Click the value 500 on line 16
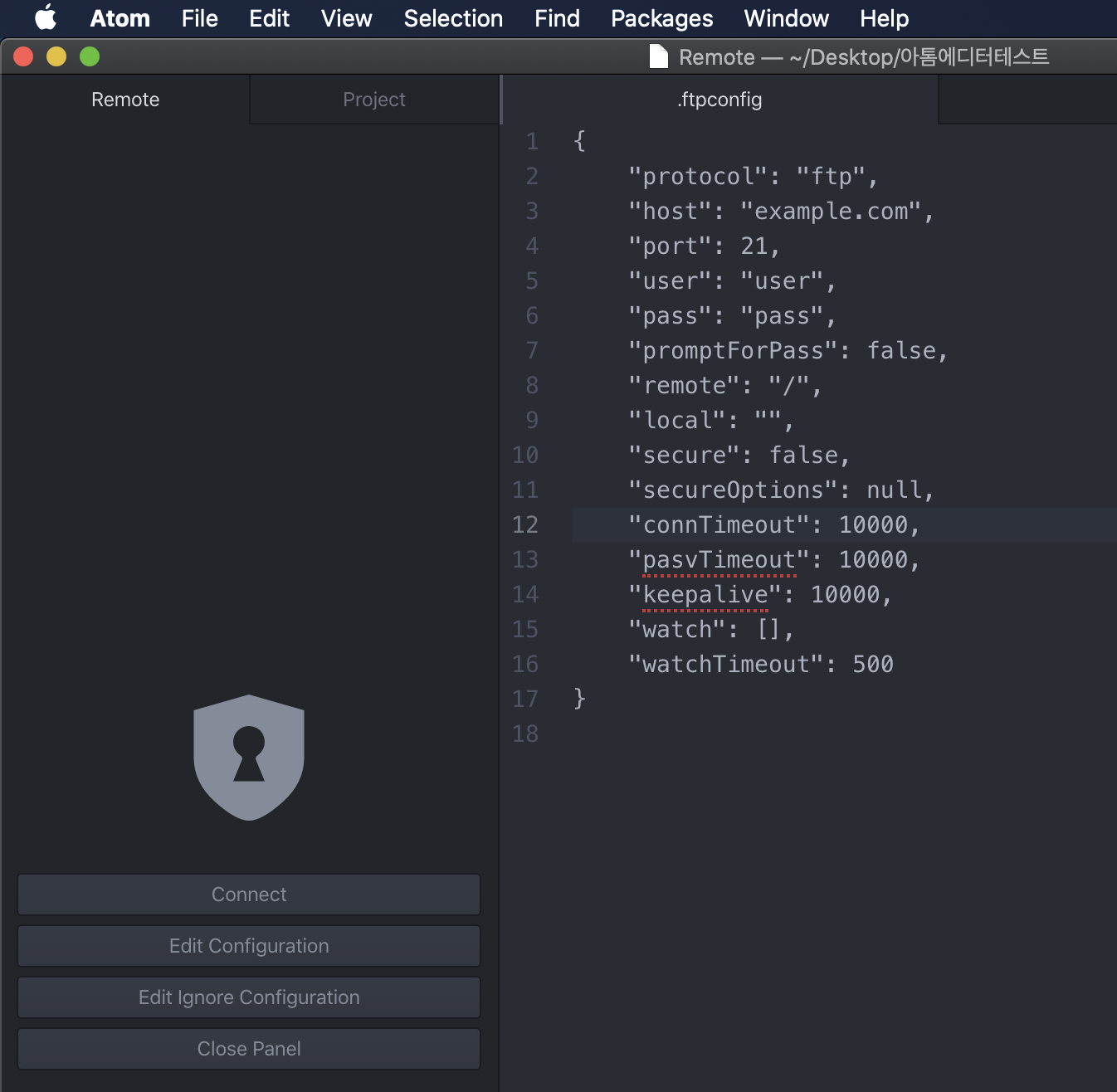 pos(873,665)
